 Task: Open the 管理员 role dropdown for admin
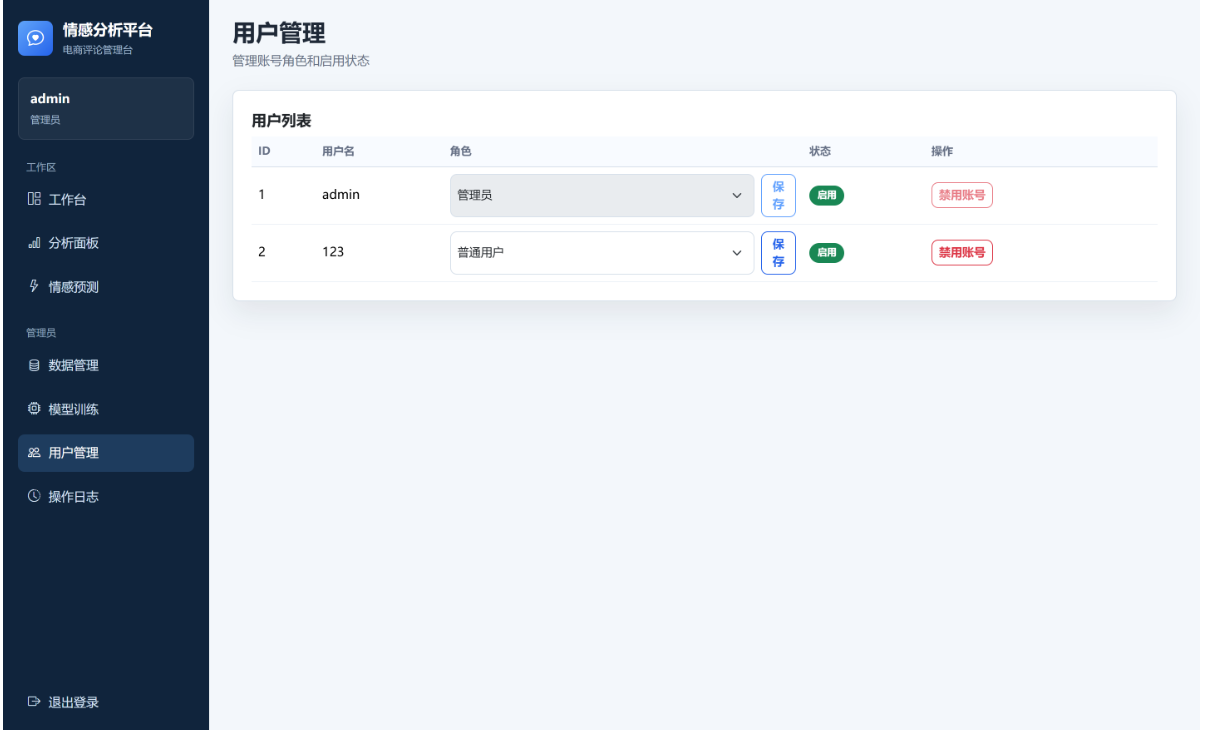pyautogui.click(x=602, y=195)
